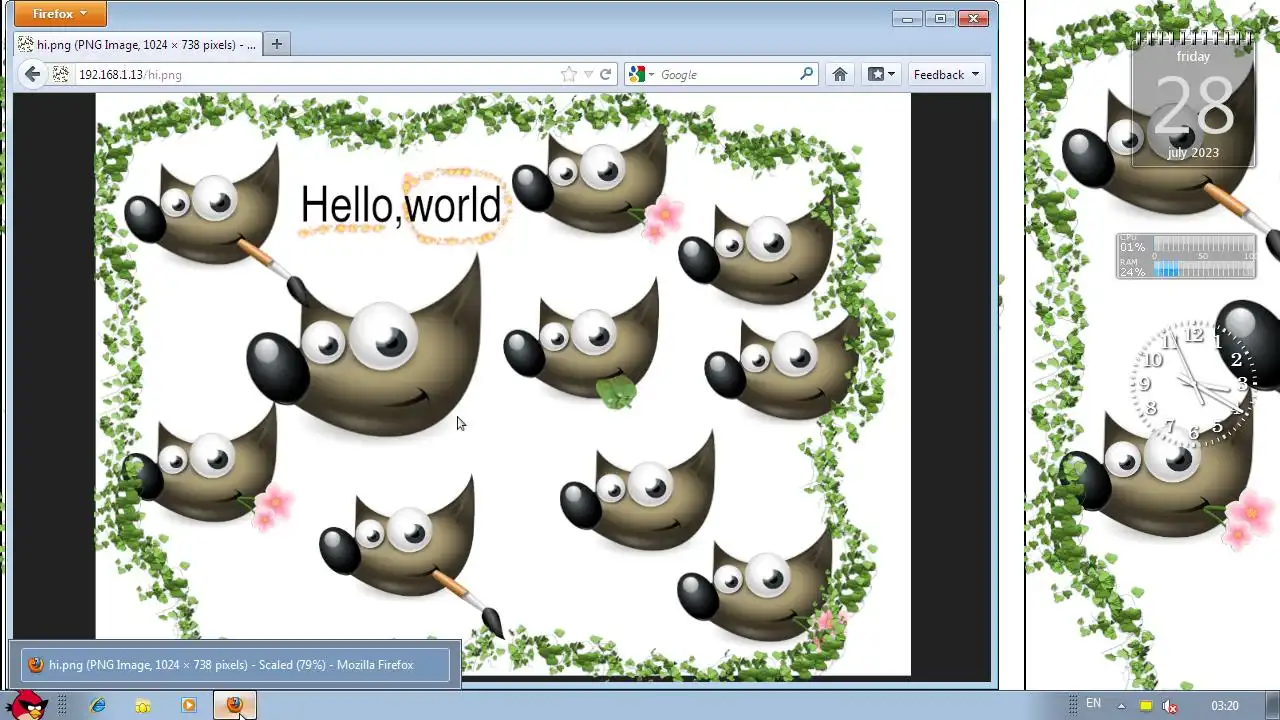
Task: Open the URL history dropdown arrow
Action: click(589, 74)
